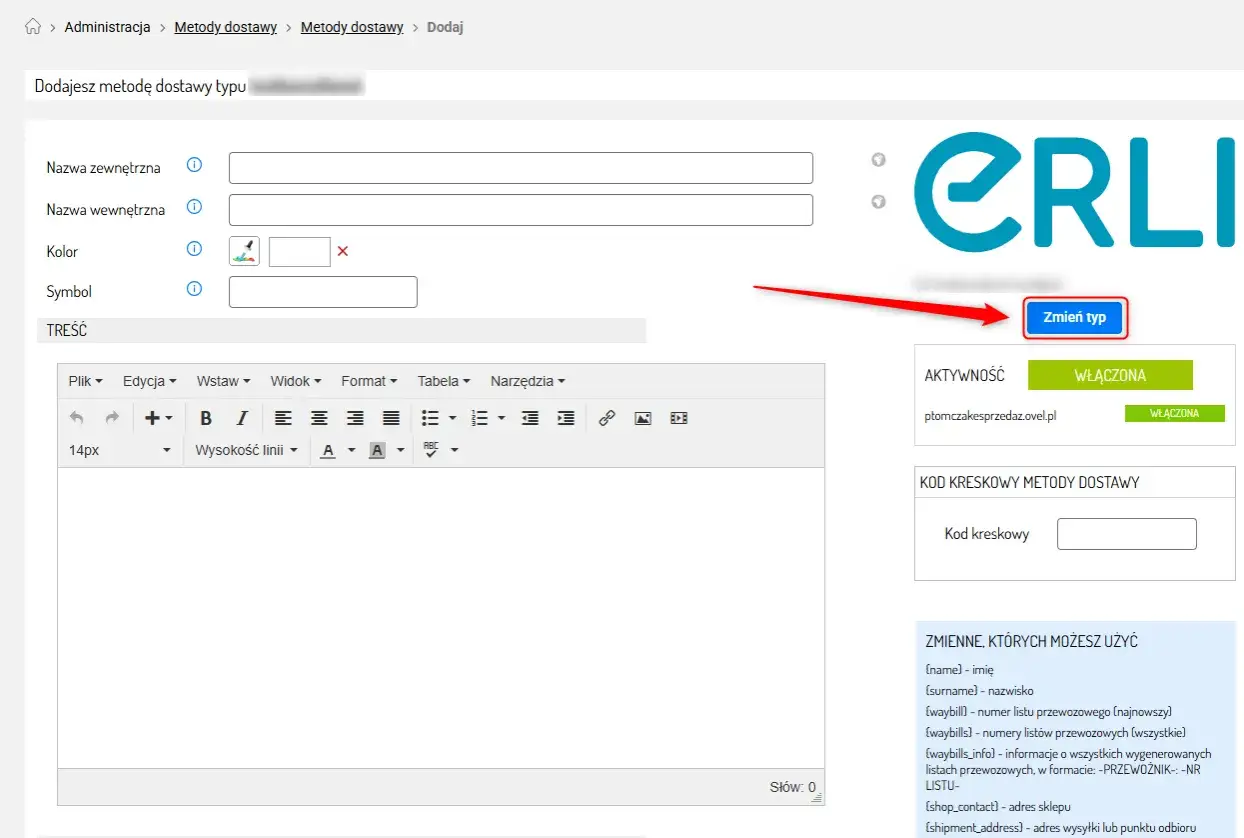This screenshot has height=838, width=1244.
Task: Focus the Kod kreskowy input field
Action: tap(1126, 534)
